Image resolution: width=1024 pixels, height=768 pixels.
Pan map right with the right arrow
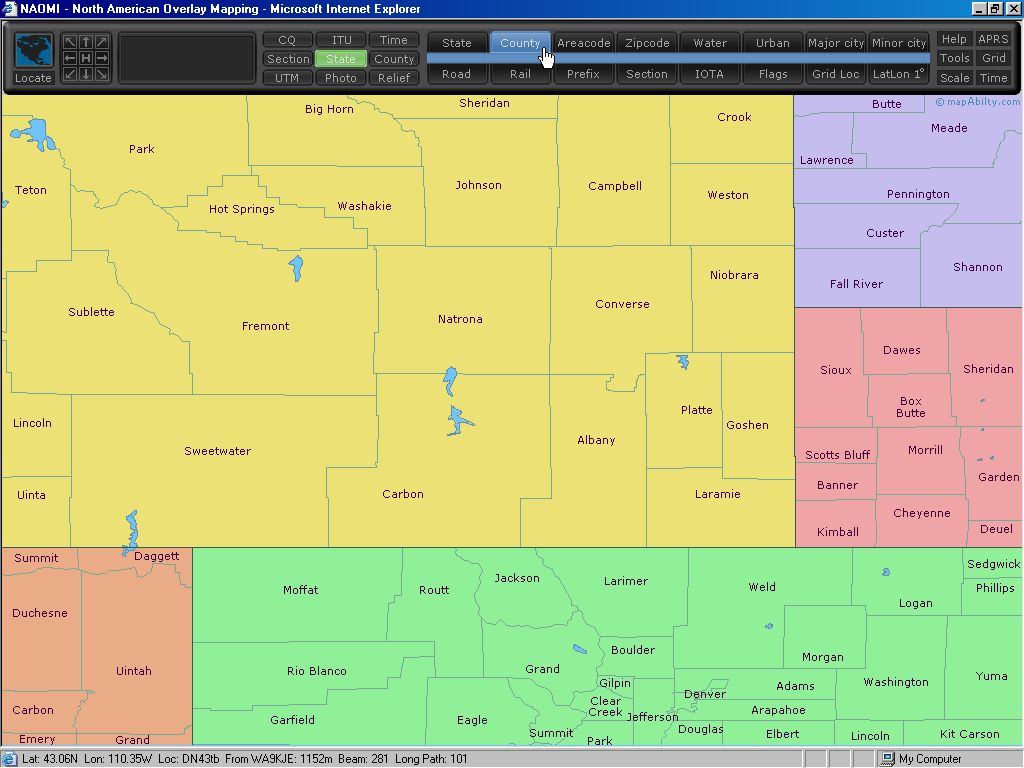click(102, 58)
